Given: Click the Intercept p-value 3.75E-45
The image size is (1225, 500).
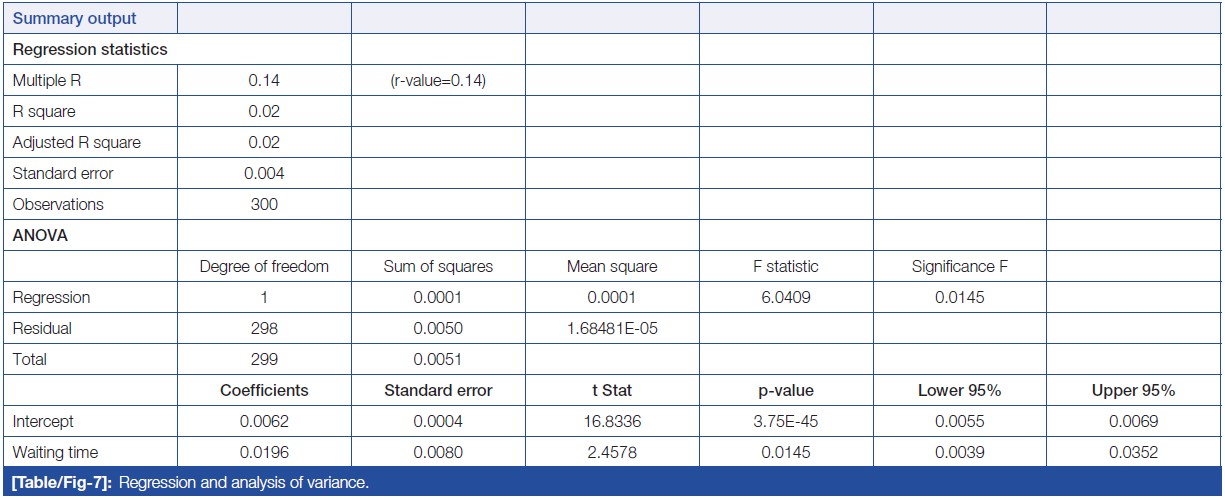Looking at the screenshot, I should (x=786, y=422).
